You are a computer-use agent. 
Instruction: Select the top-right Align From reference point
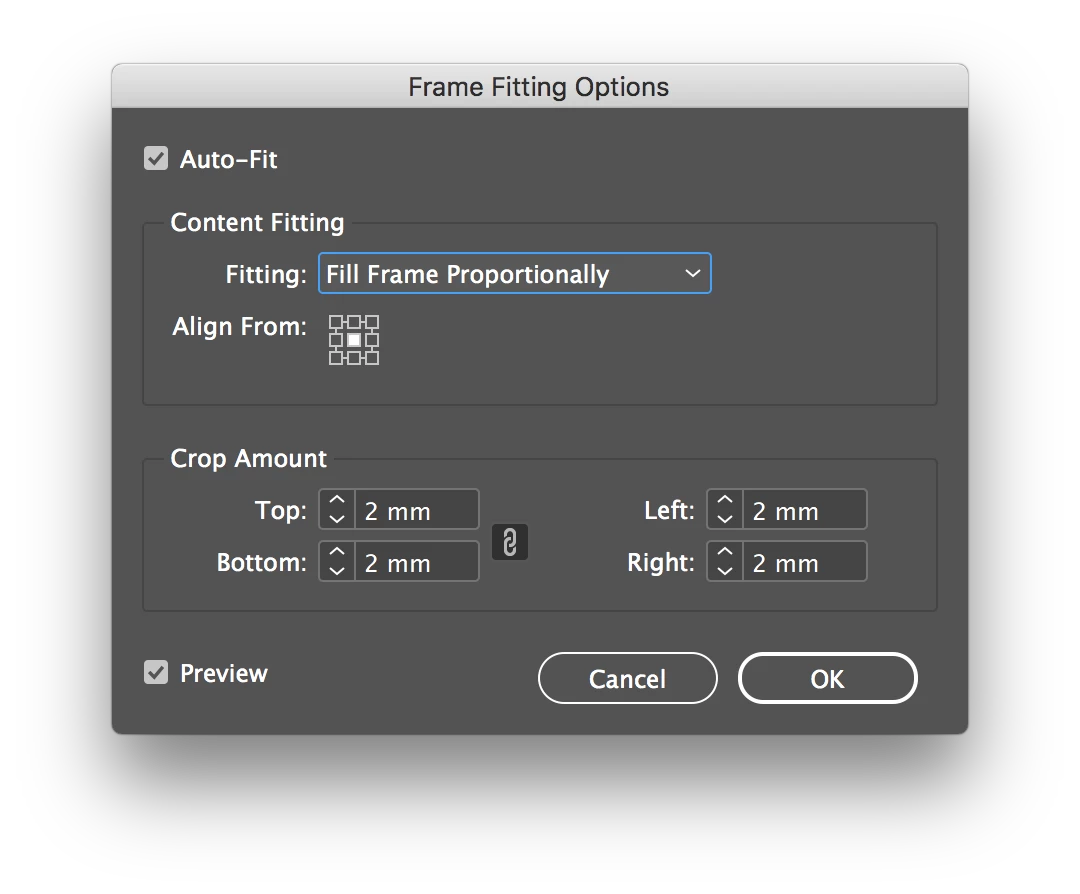(372, 322)
